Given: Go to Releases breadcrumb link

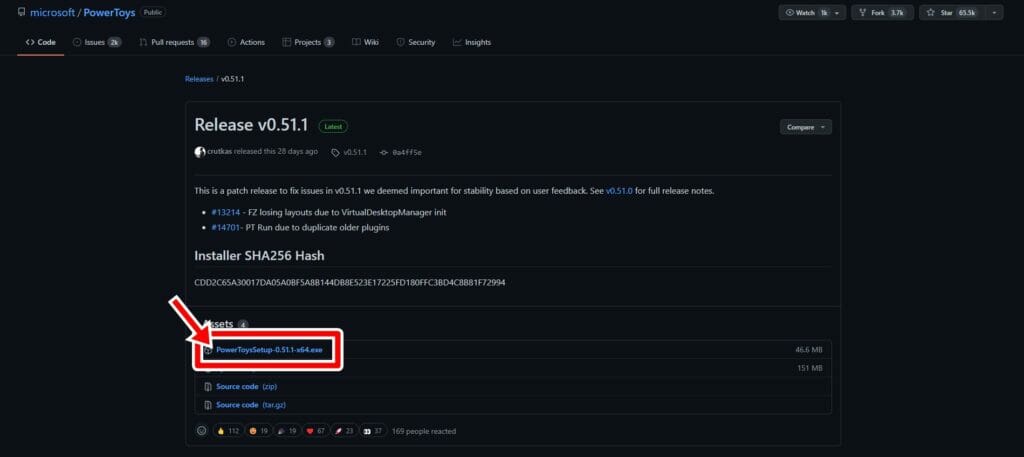Looking at the screenshot, I should [199, 78].
